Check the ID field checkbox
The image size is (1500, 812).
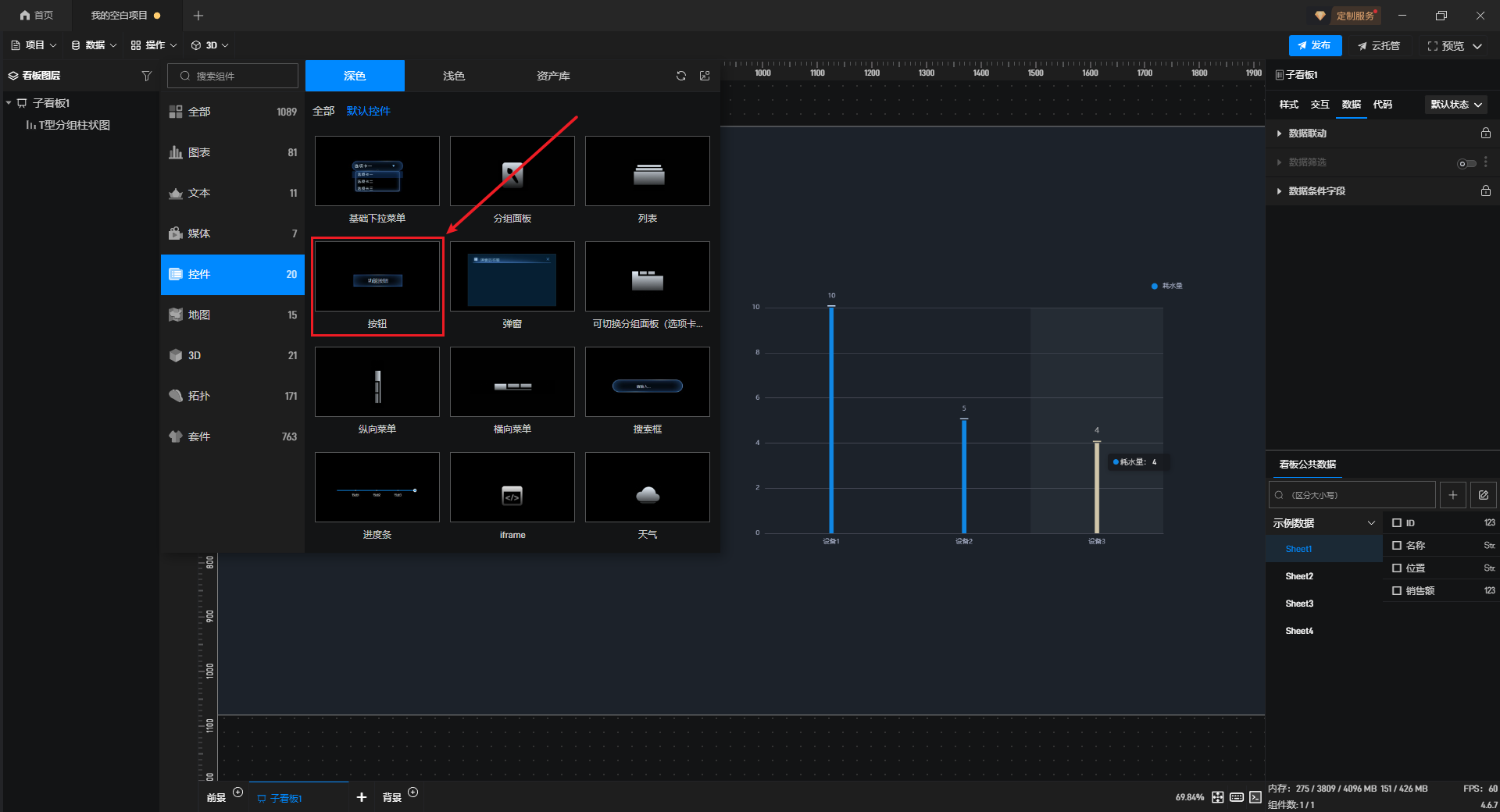1397,523
